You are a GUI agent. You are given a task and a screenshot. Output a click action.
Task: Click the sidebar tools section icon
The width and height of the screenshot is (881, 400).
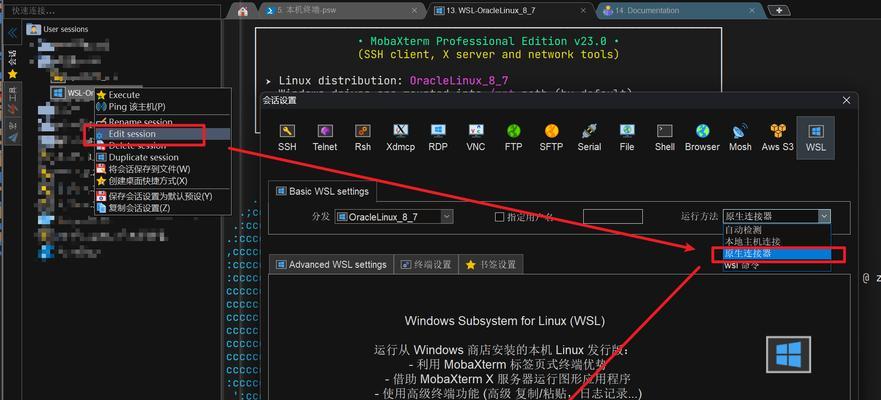pos(12,108)
